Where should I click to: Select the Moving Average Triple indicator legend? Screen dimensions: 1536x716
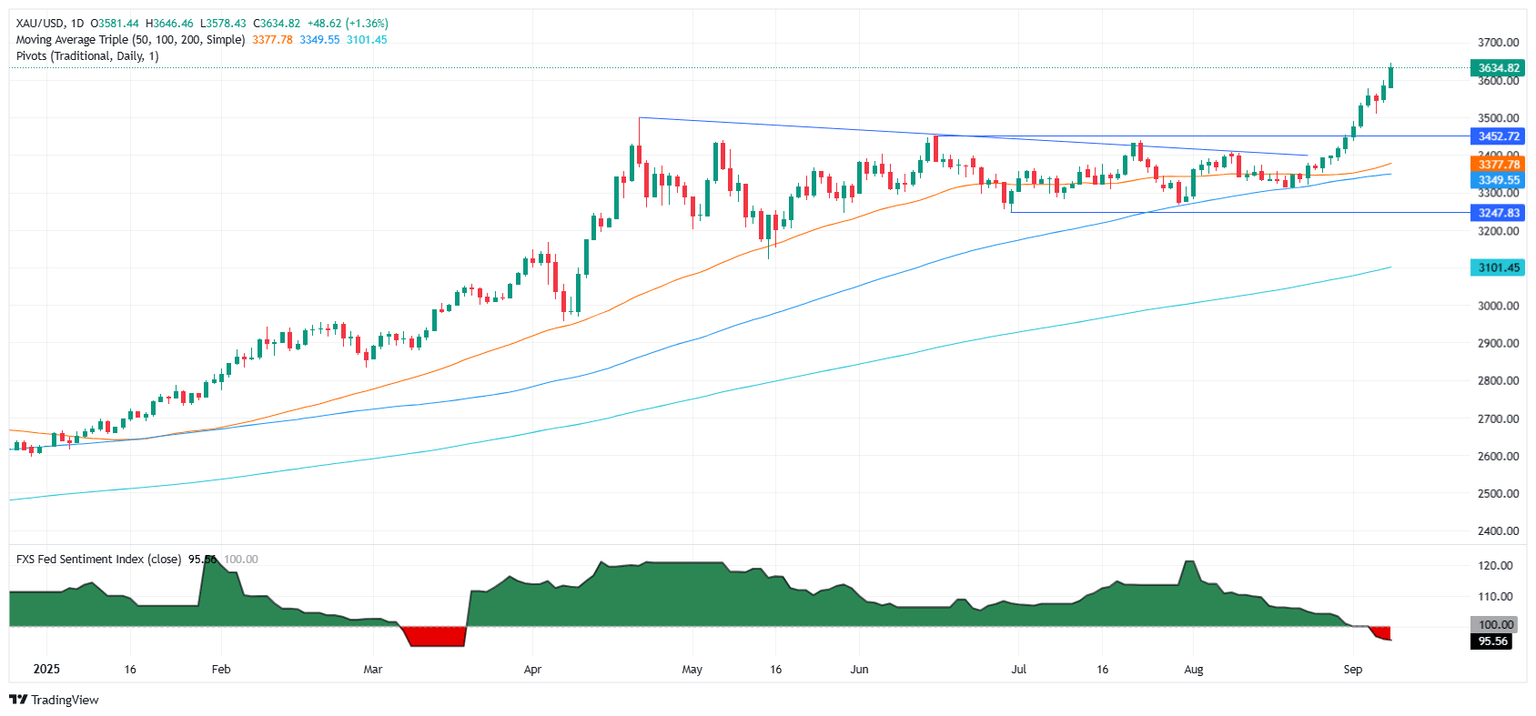tap(116, 39)
